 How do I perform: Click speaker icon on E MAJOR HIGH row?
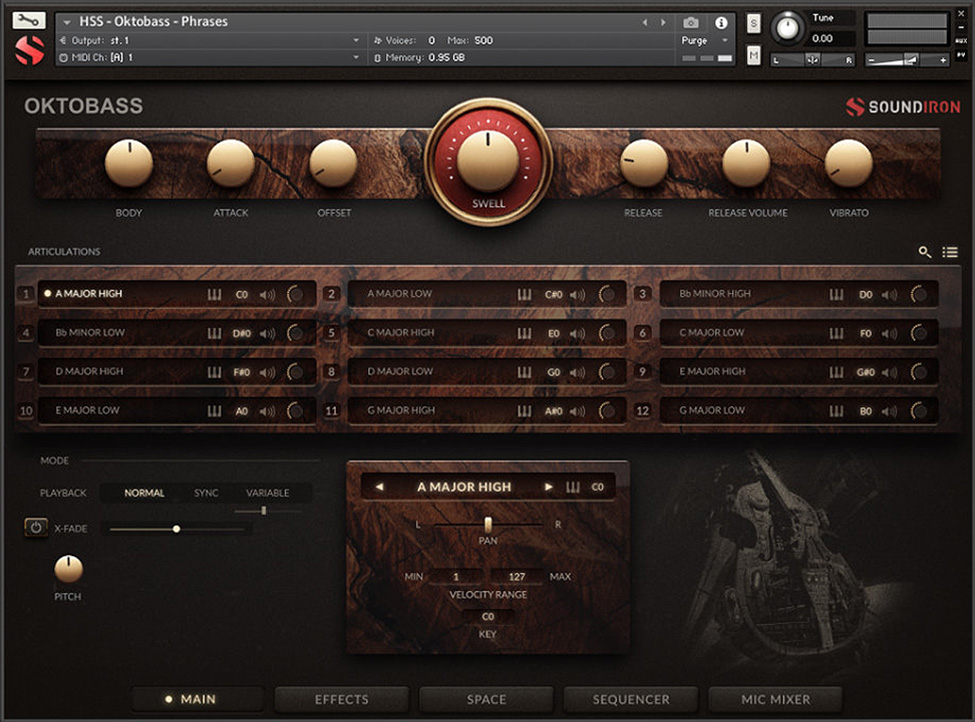pos(890,373)
